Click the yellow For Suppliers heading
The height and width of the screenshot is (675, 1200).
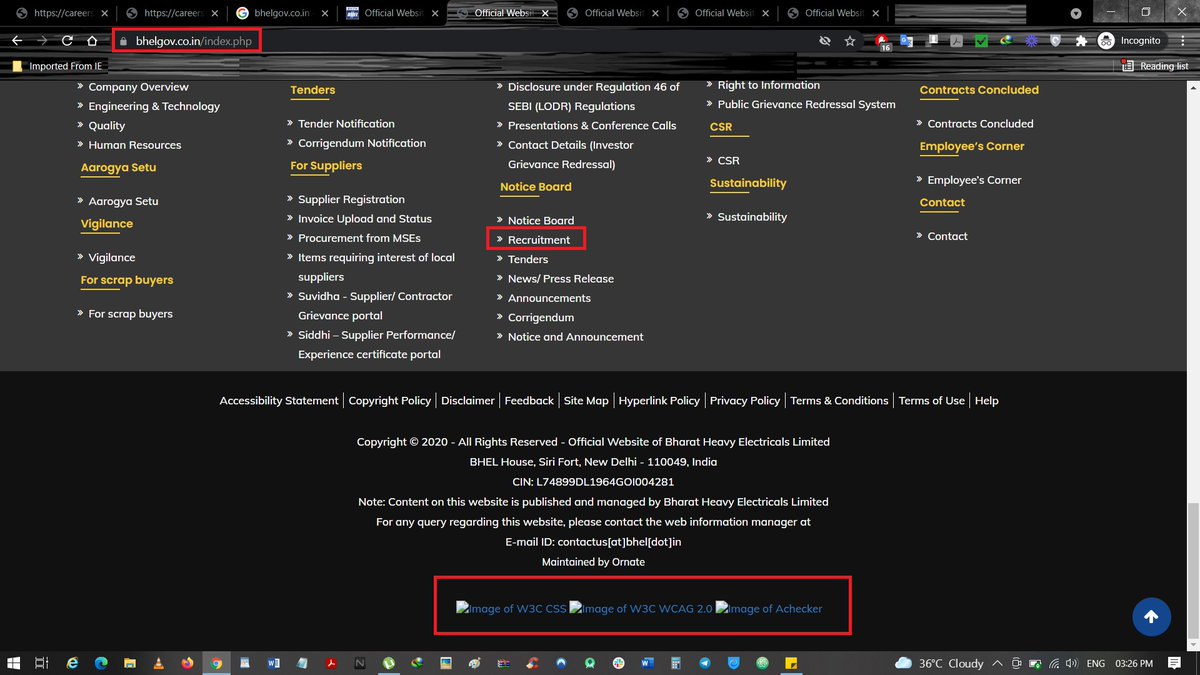tap(326, 166)
